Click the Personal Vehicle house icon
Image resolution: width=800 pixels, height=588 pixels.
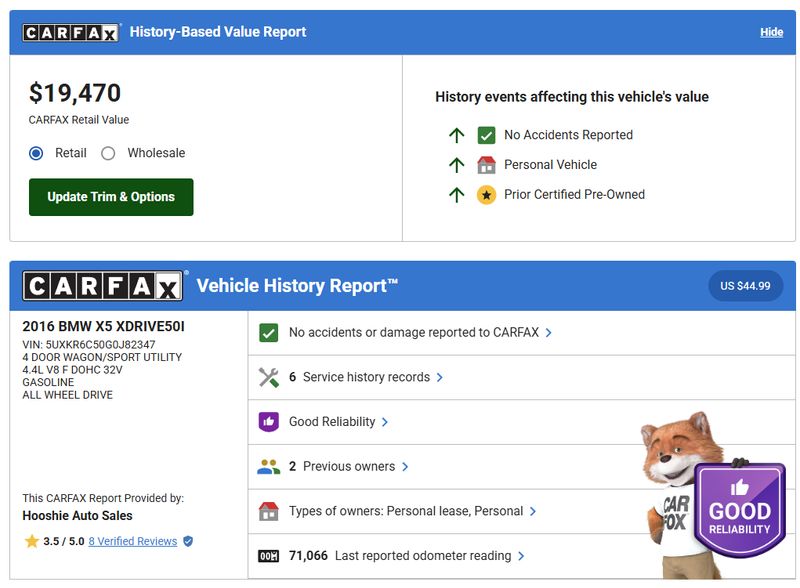(486, 165)
